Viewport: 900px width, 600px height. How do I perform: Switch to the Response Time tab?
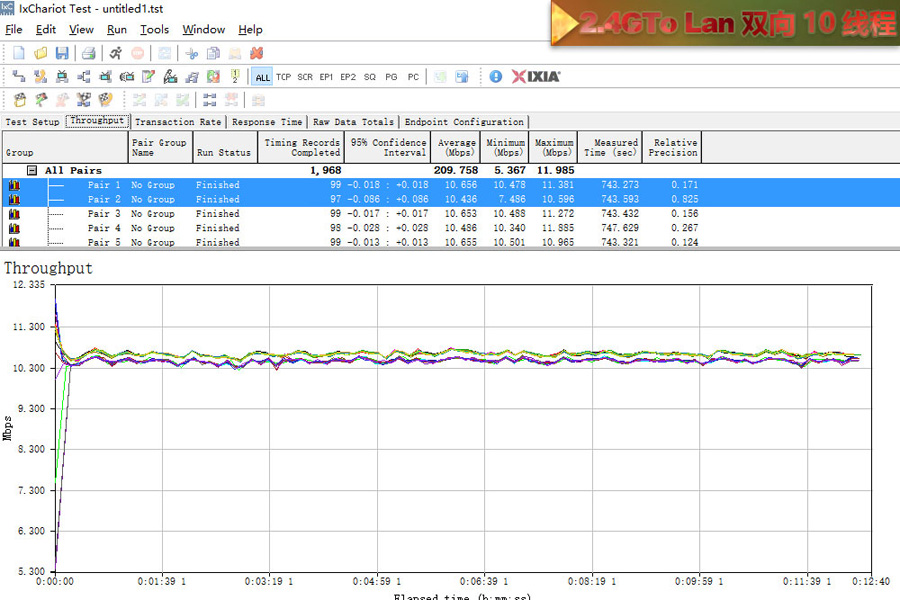tap(267, 122)
